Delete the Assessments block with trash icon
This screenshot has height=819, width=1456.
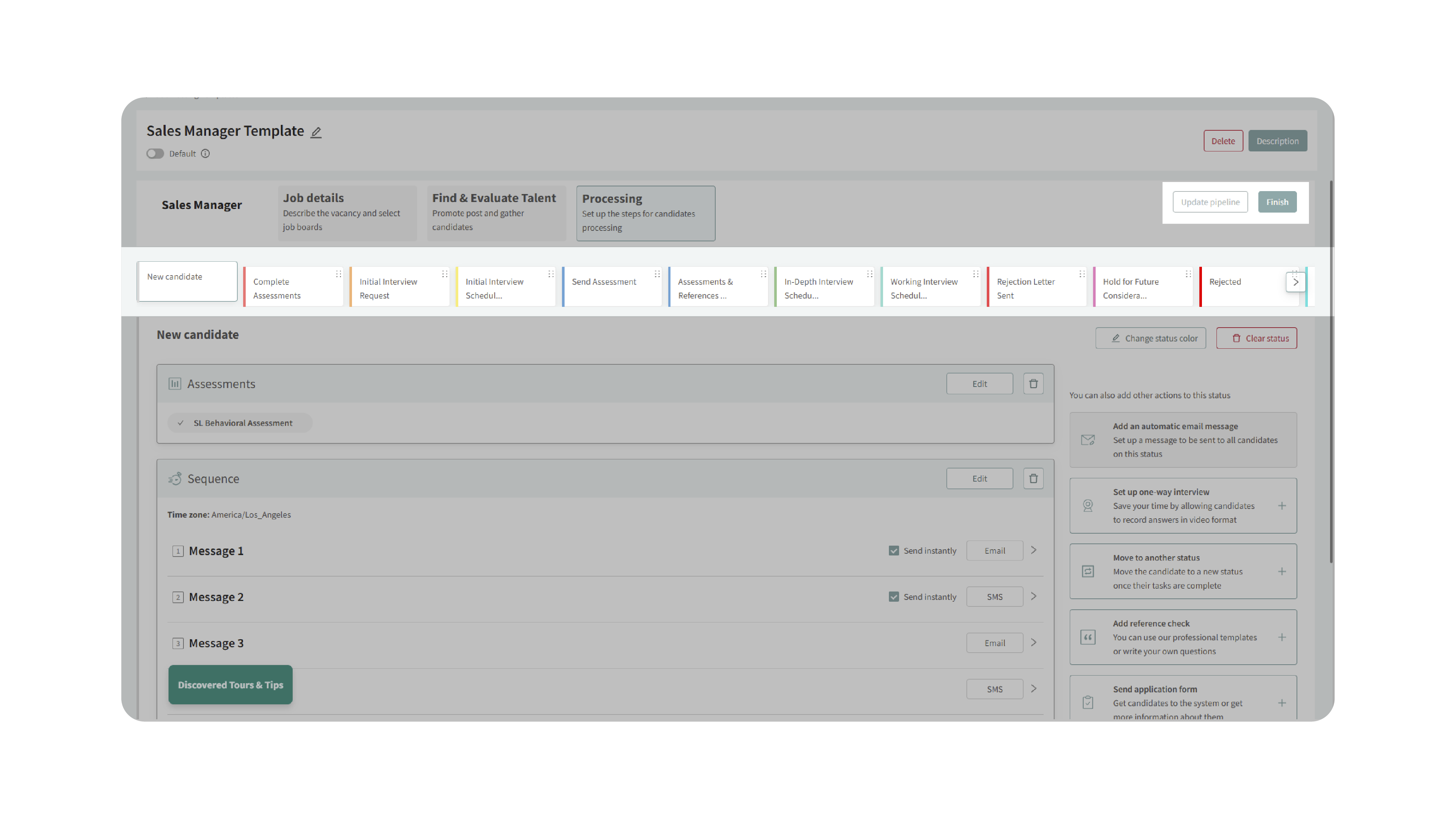pos(1033,384)
